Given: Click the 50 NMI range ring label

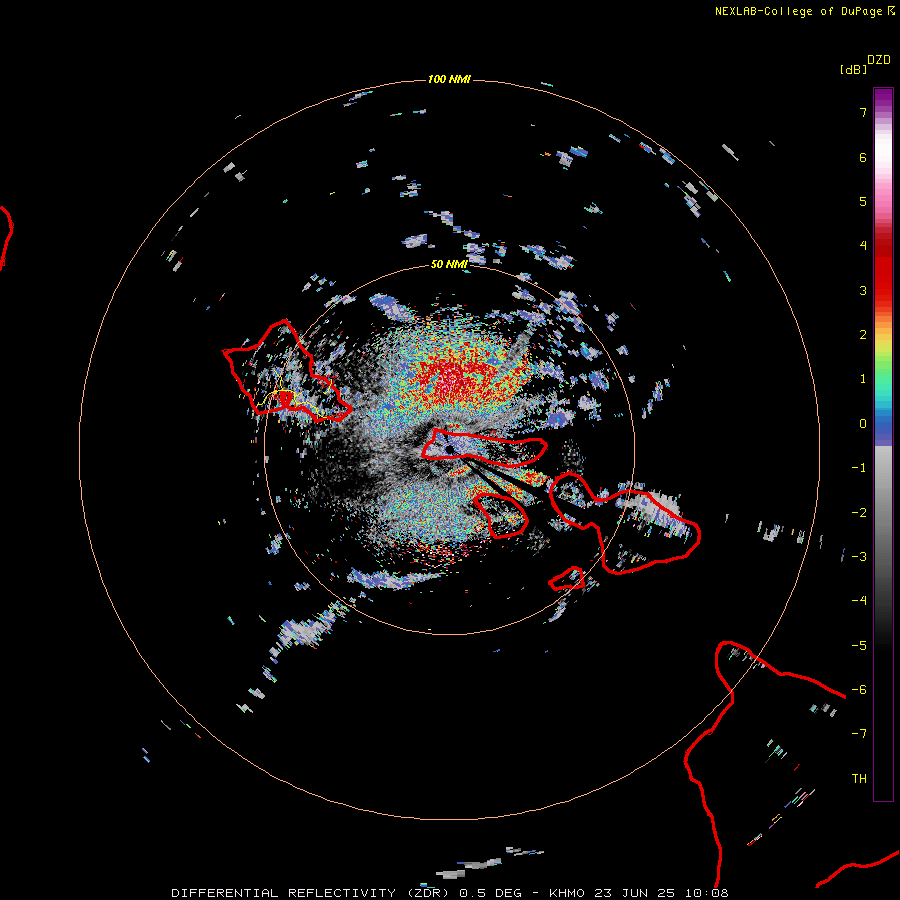Looking at the screenshot, I should [x=449, y=264].
